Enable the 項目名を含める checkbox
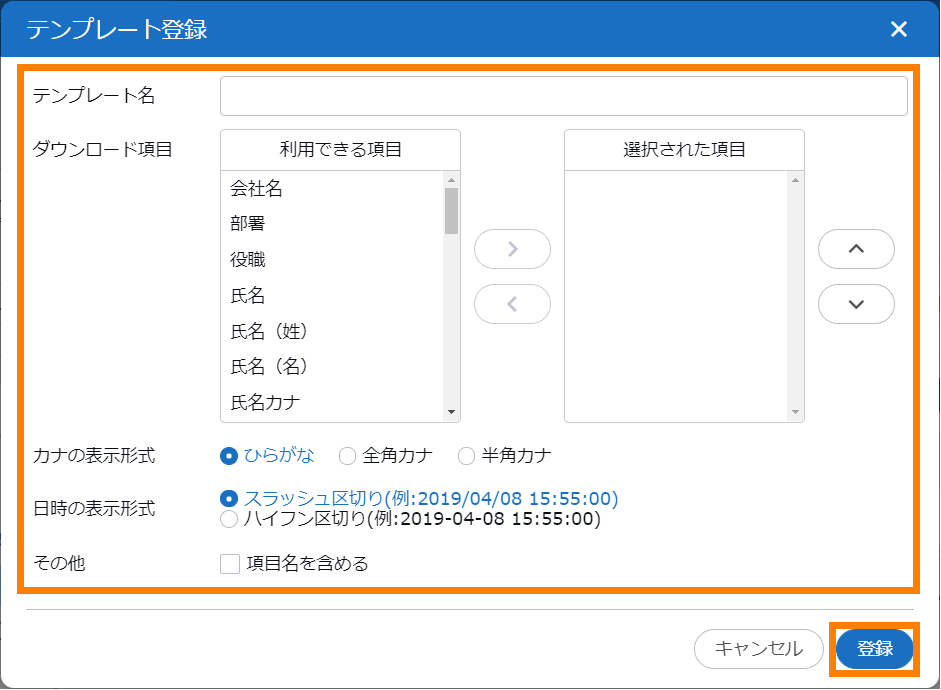This screenshot has width=941, height=690. pyautogui.click(x=230, y=564)
